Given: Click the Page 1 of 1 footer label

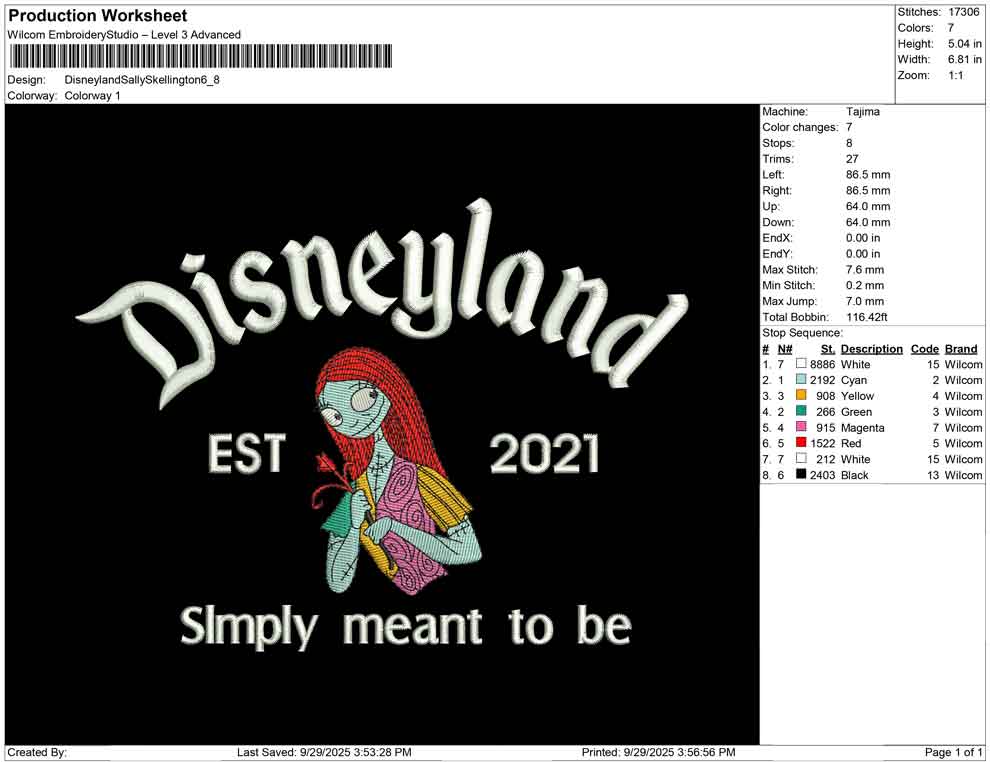Looking at the screenshot, I should [954, 752].
